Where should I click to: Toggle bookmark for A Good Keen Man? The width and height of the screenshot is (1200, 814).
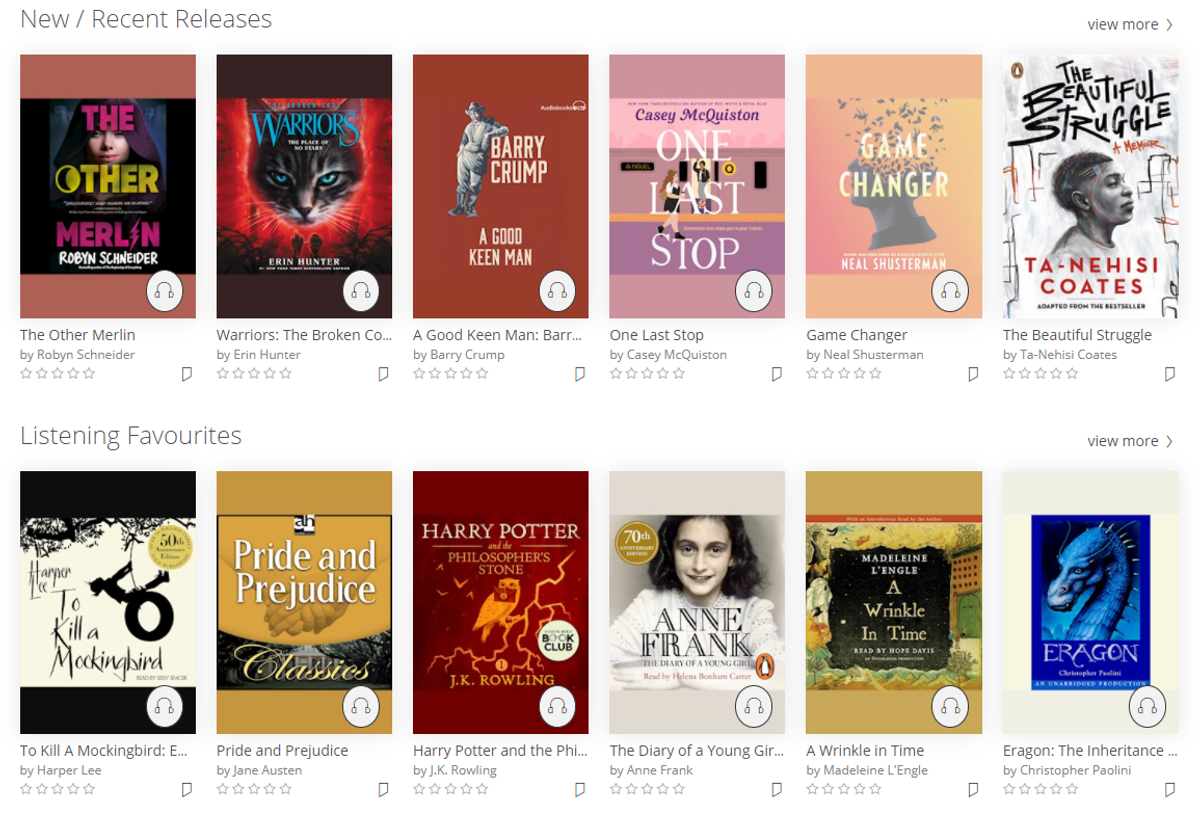click(580, 374)
